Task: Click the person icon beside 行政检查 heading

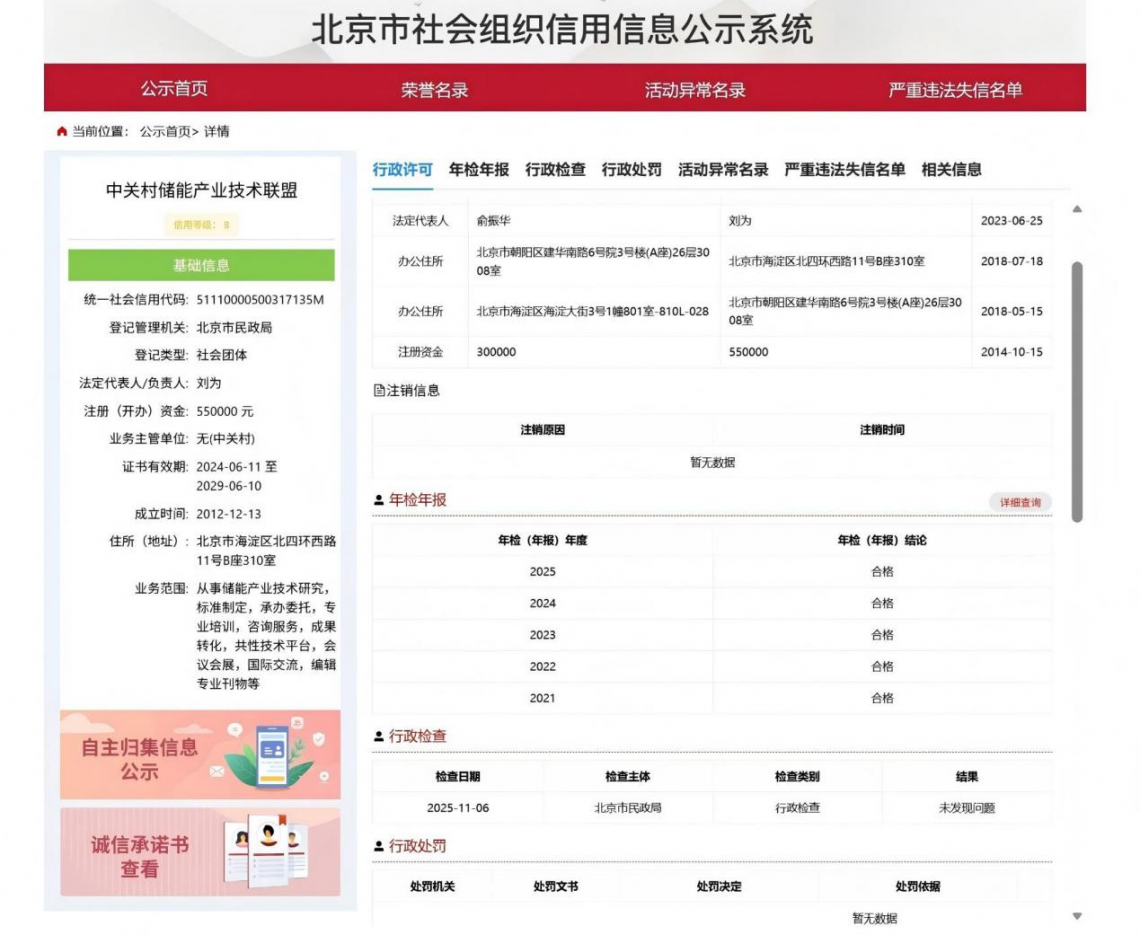Action: pos(379,737)
